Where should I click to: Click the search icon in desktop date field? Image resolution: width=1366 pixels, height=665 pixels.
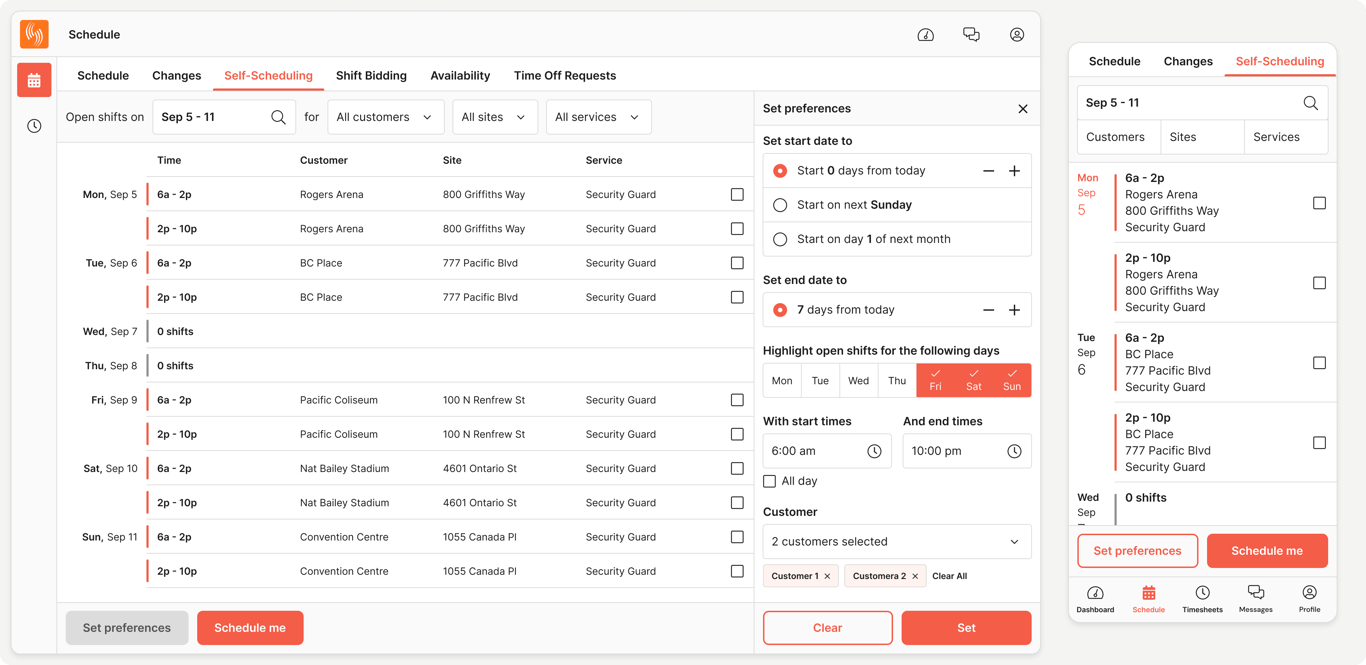[x=278, y=117]
